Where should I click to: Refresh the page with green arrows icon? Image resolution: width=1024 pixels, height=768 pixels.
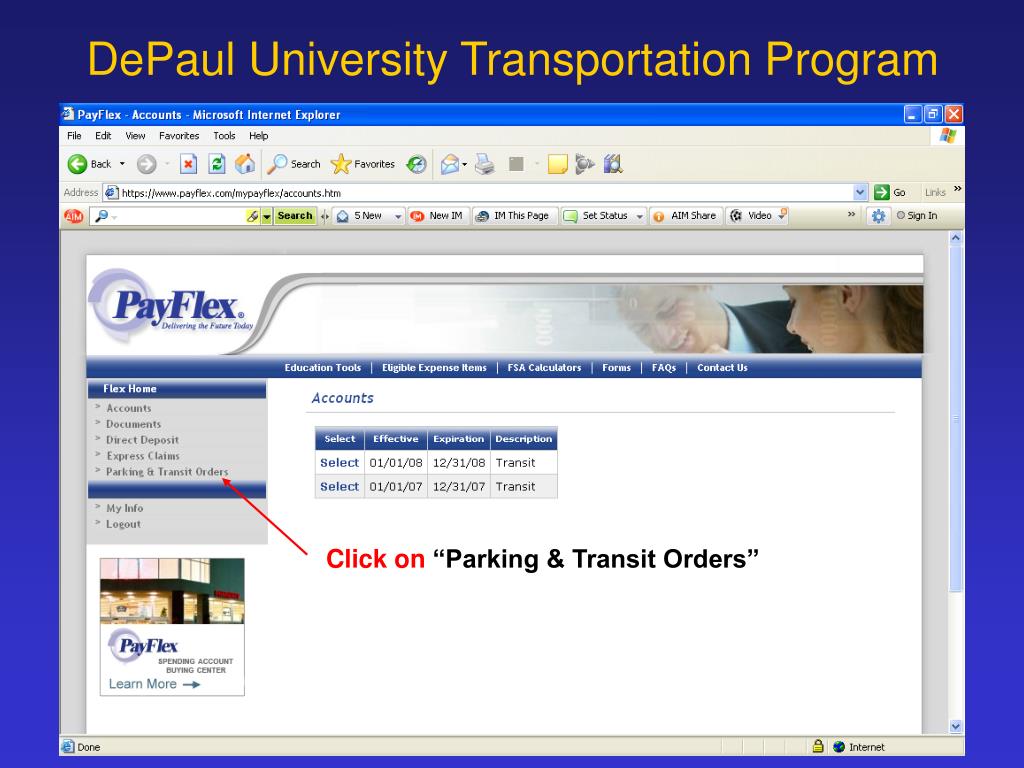(x=217, y=164)
